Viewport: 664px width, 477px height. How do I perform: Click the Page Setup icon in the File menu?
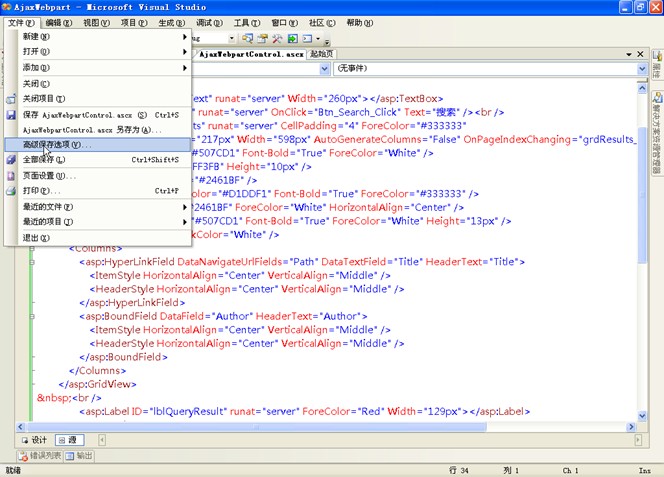point(11,176)
